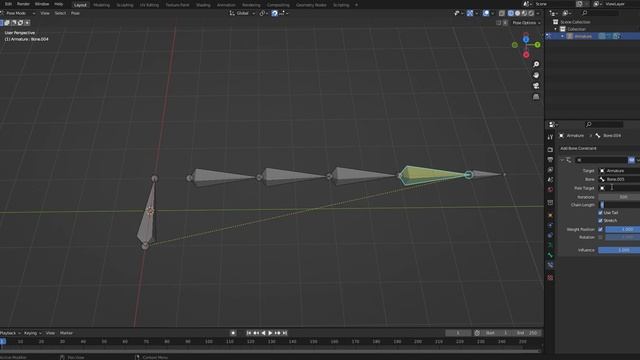Open the Object Constraints tab icon

pyautogui.click(x=550, y=235)
